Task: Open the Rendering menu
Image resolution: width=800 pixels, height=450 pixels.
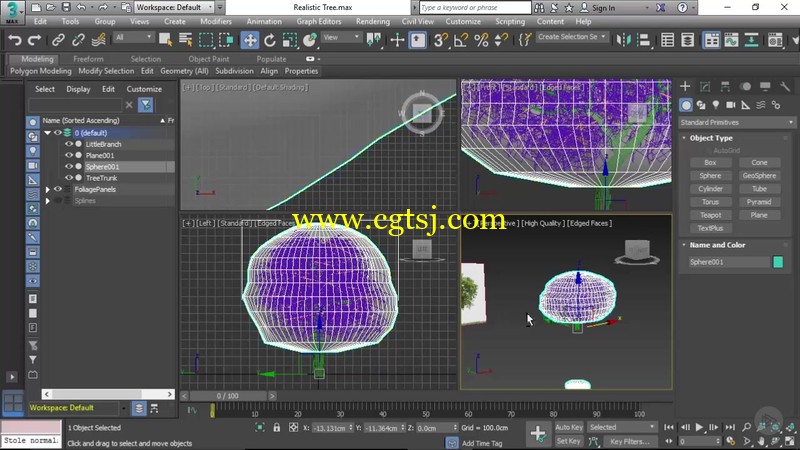Action: (372, 21)
